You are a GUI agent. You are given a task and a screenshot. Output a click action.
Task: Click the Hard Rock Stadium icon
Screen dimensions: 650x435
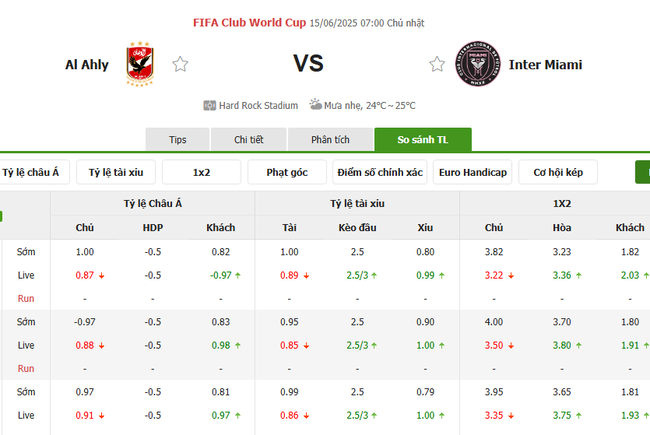tap(210, 105)
